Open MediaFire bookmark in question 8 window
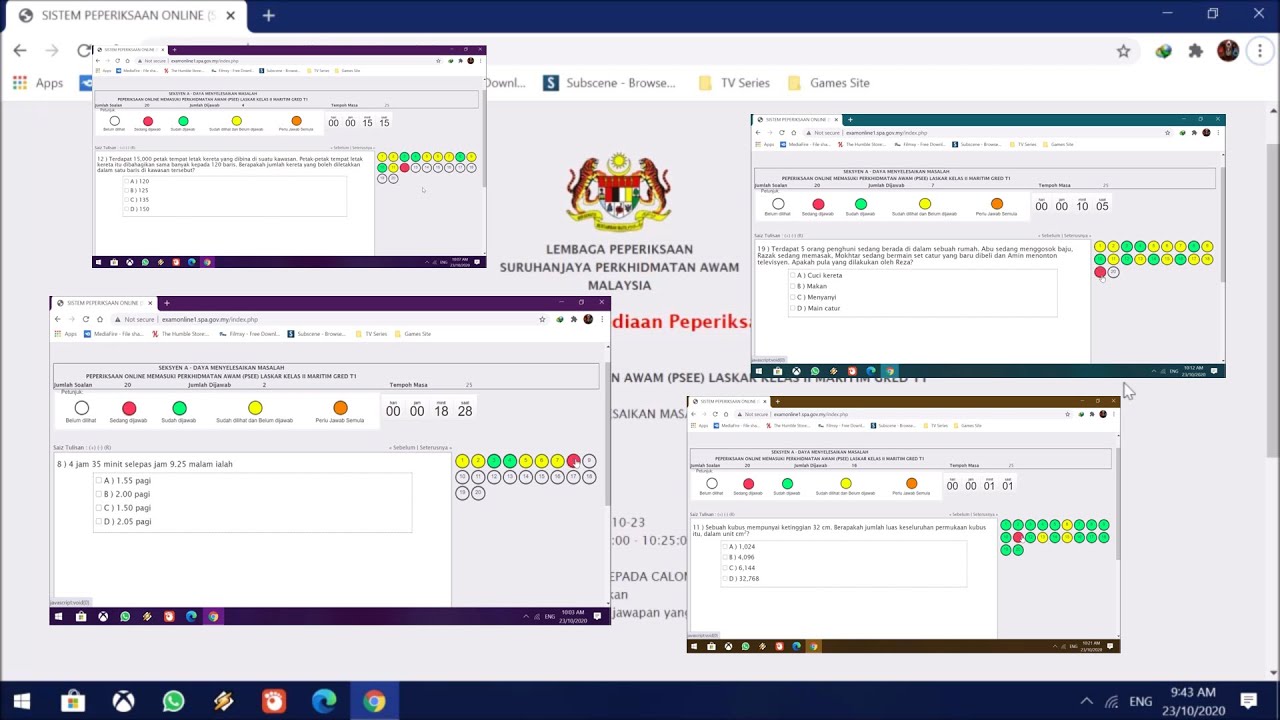This screenshot has height=720, width=1280. coord(116,334)
